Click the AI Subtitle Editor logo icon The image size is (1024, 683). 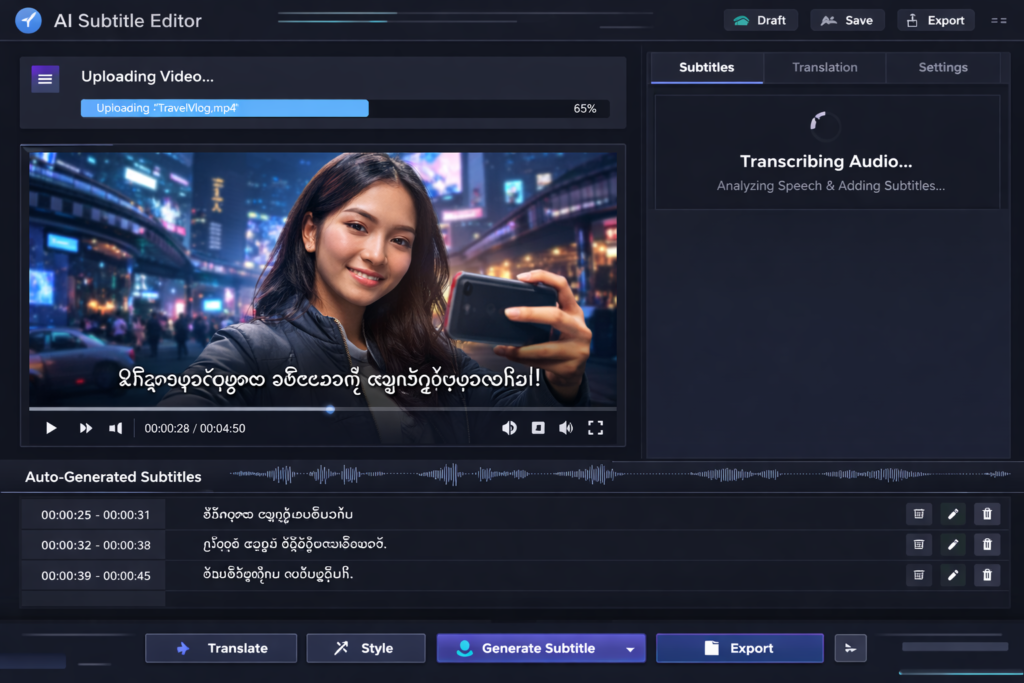(x=29, y=20)
